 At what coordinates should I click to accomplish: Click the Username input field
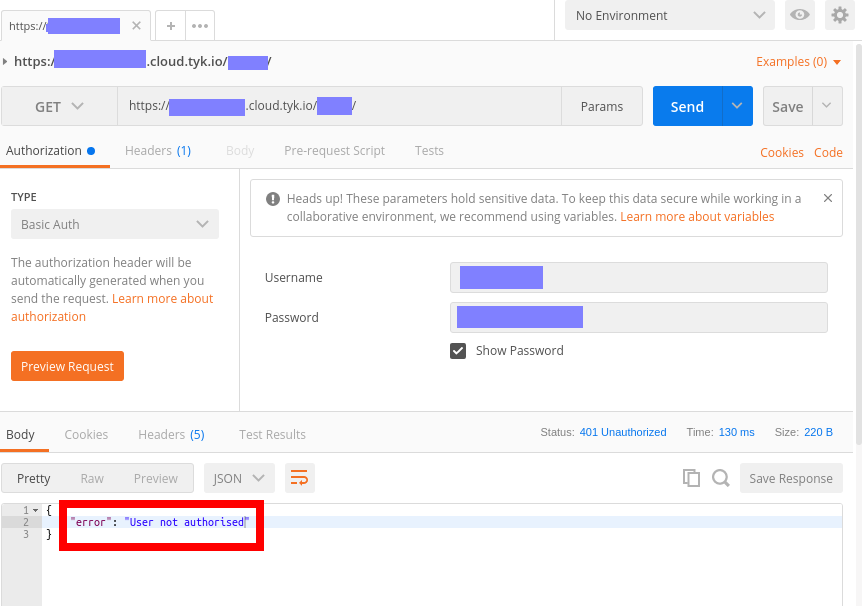pyautogui.click(x=638, y=277)
